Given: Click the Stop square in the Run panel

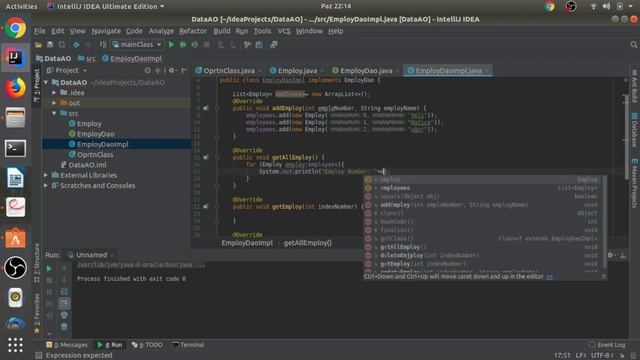Looking at the screenshot, I should coord(49,280).
